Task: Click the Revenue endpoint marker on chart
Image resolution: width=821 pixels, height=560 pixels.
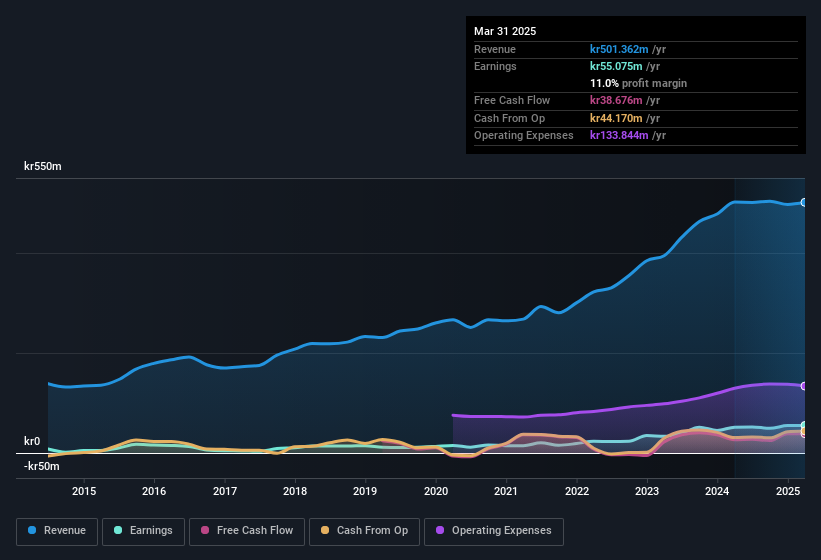Action: 804,203
